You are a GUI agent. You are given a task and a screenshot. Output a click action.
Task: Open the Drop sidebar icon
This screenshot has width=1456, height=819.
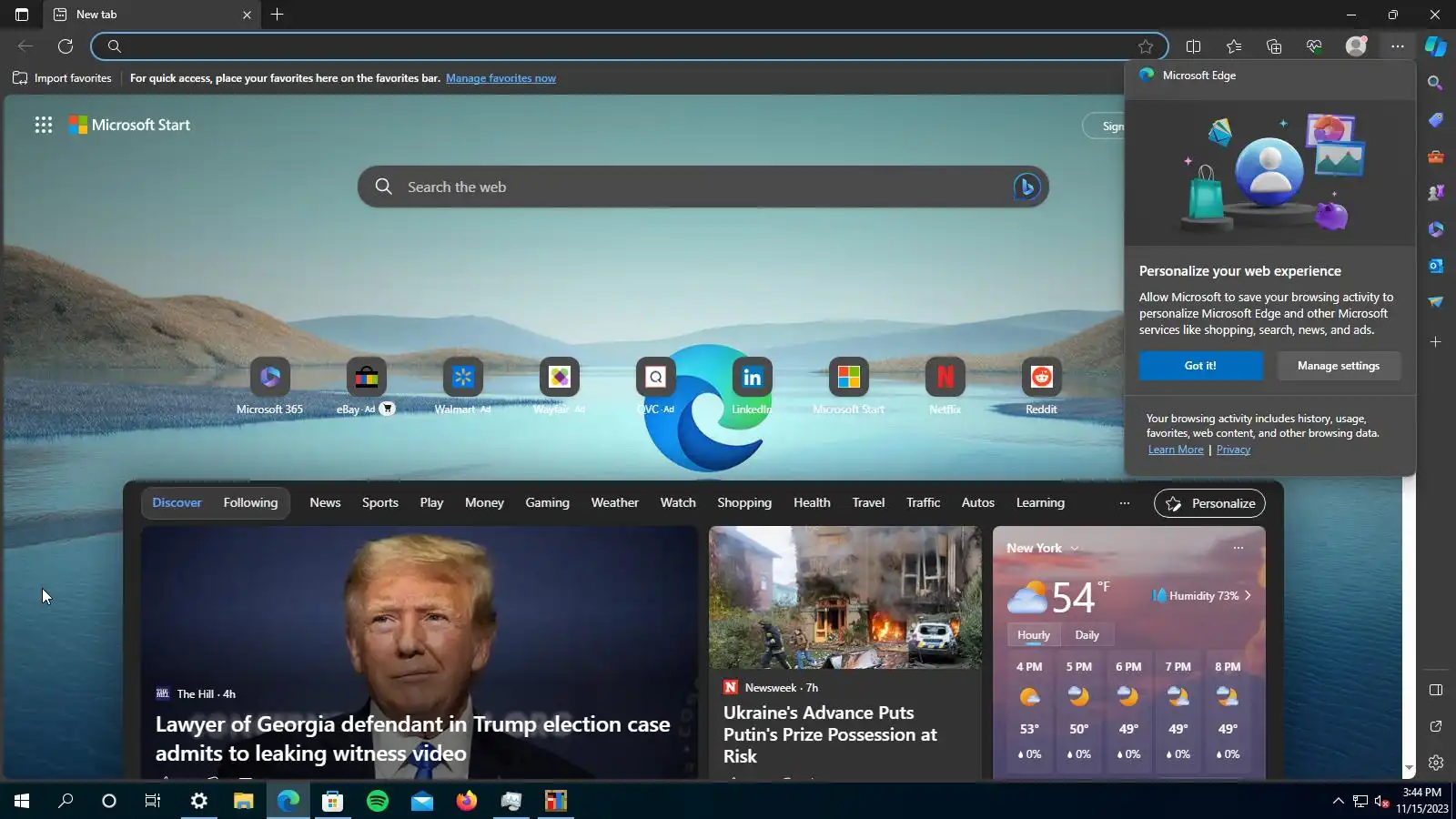point(1435,301)
